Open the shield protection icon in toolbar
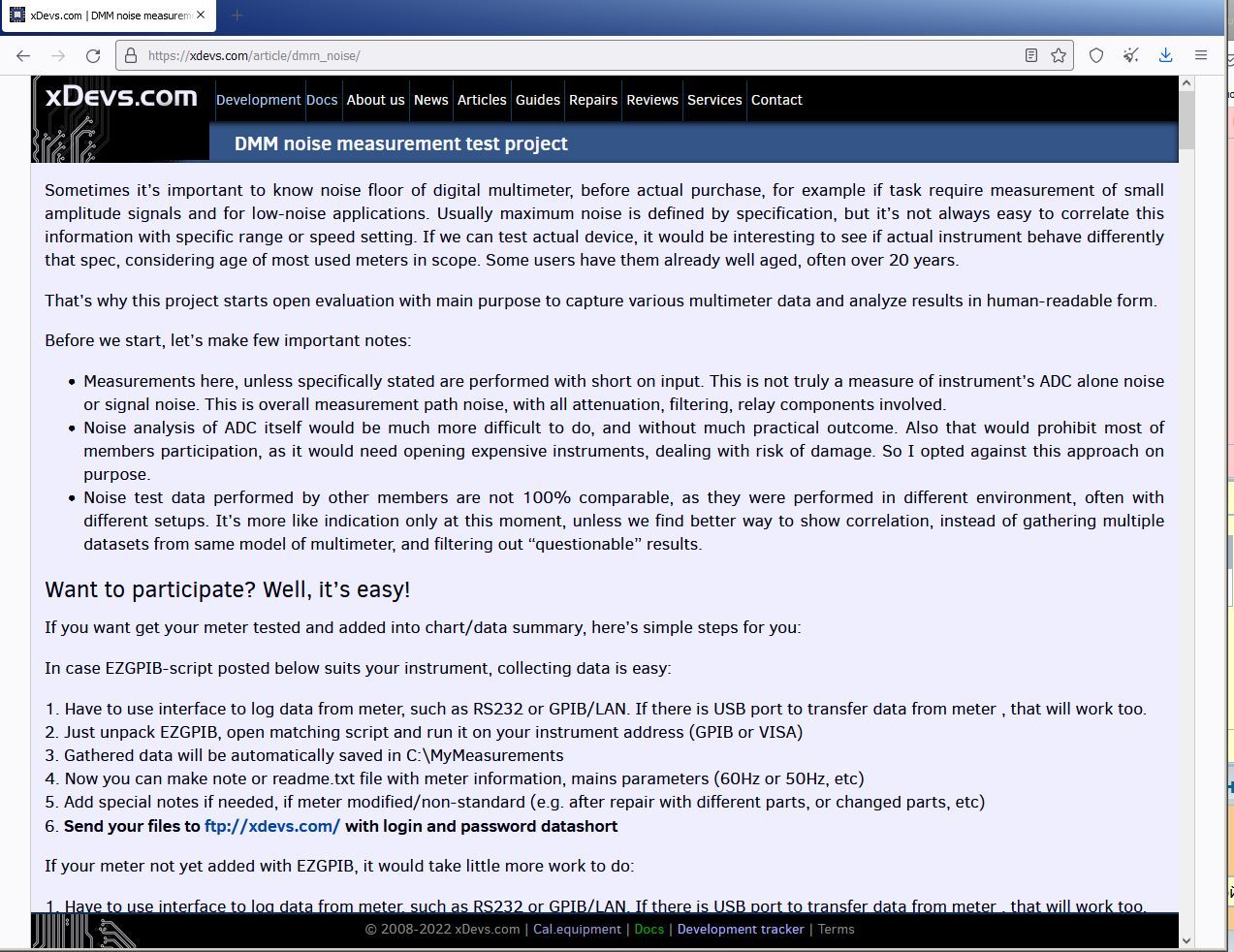The width and height of the screenshot is (1234, 952). [x=1096, y=56]
